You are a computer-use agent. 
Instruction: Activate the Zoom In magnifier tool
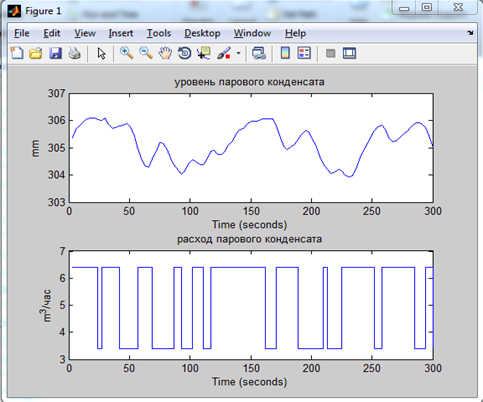click(x=126, y=53)
